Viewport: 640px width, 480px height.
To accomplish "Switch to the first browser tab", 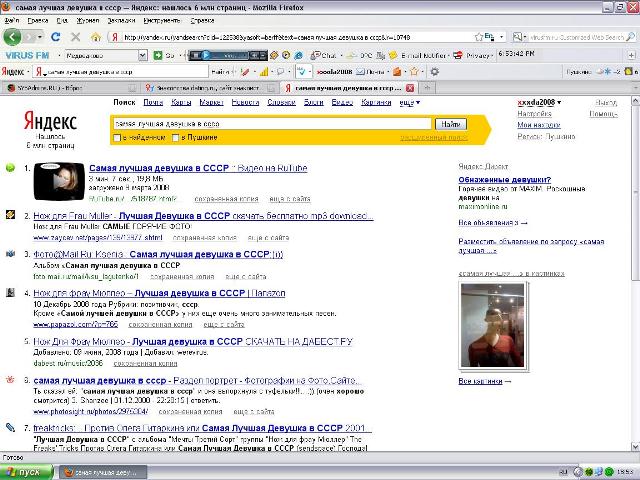I will (x=70, y=88).
